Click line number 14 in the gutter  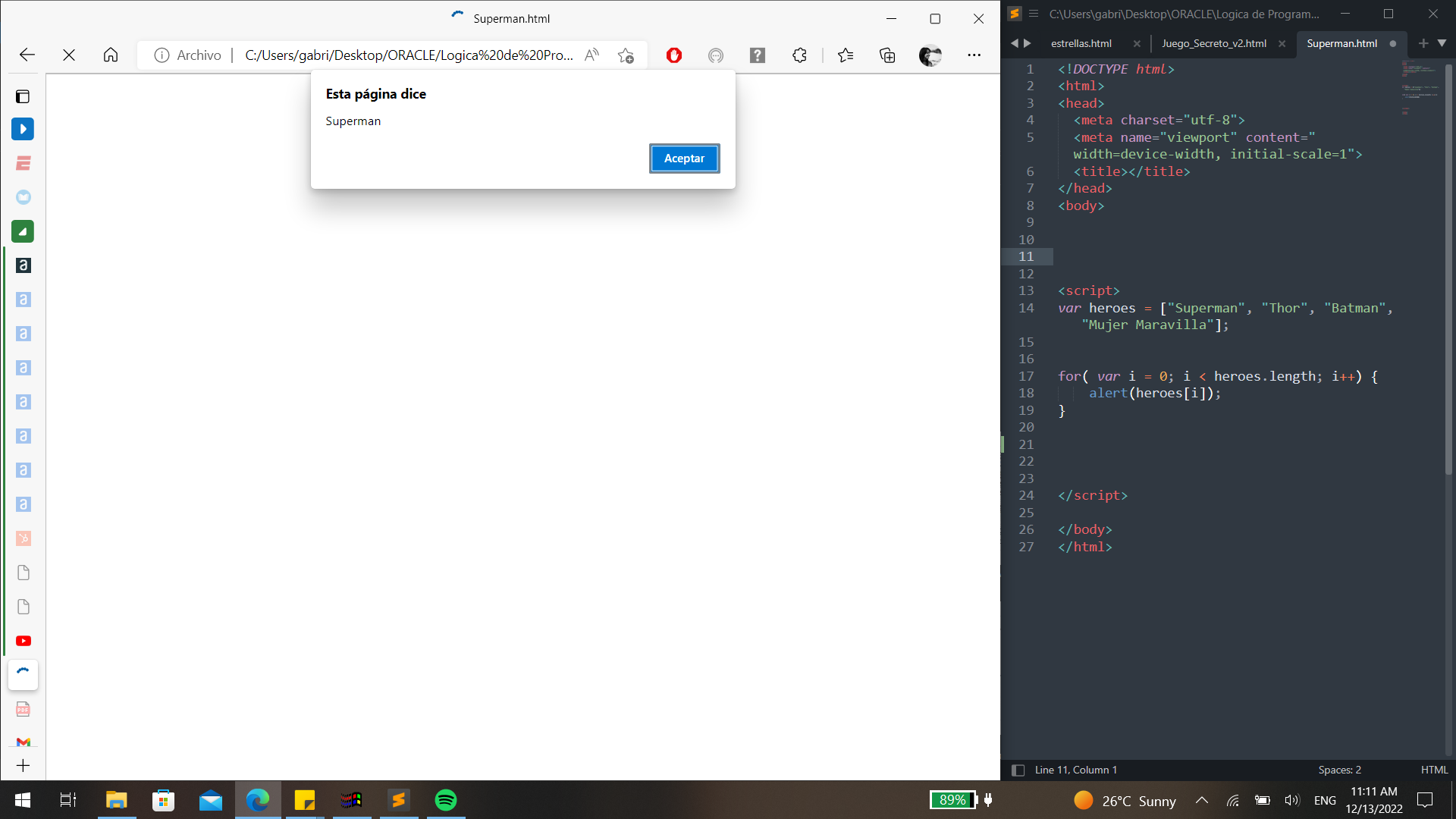coord(1026,308)
